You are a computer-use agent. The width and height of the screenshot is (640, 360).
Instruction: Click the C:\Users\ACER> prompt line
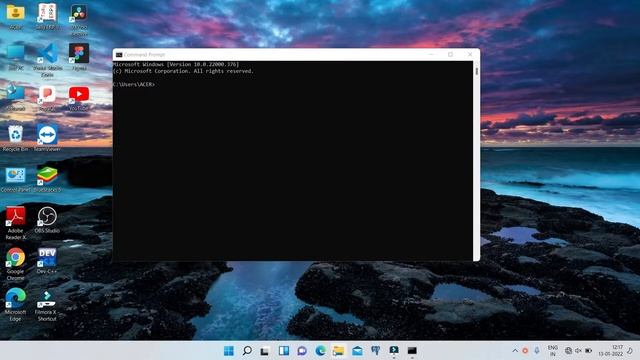pos(134,84)
